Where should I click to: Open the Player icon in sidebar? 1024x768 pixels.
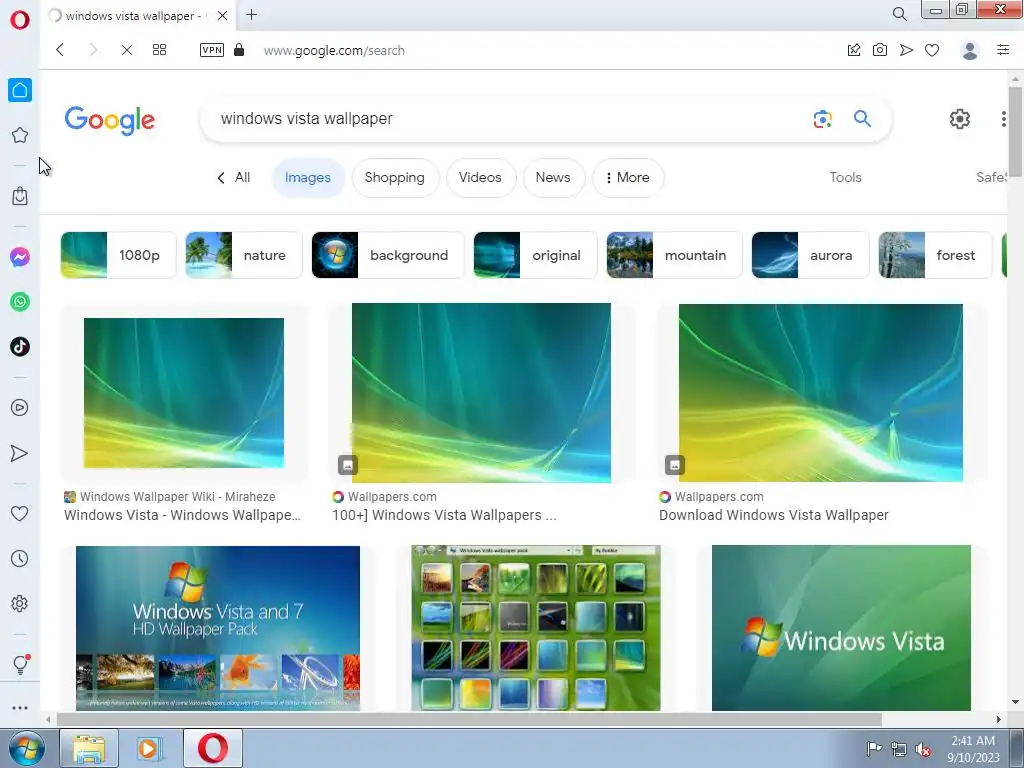20,408
